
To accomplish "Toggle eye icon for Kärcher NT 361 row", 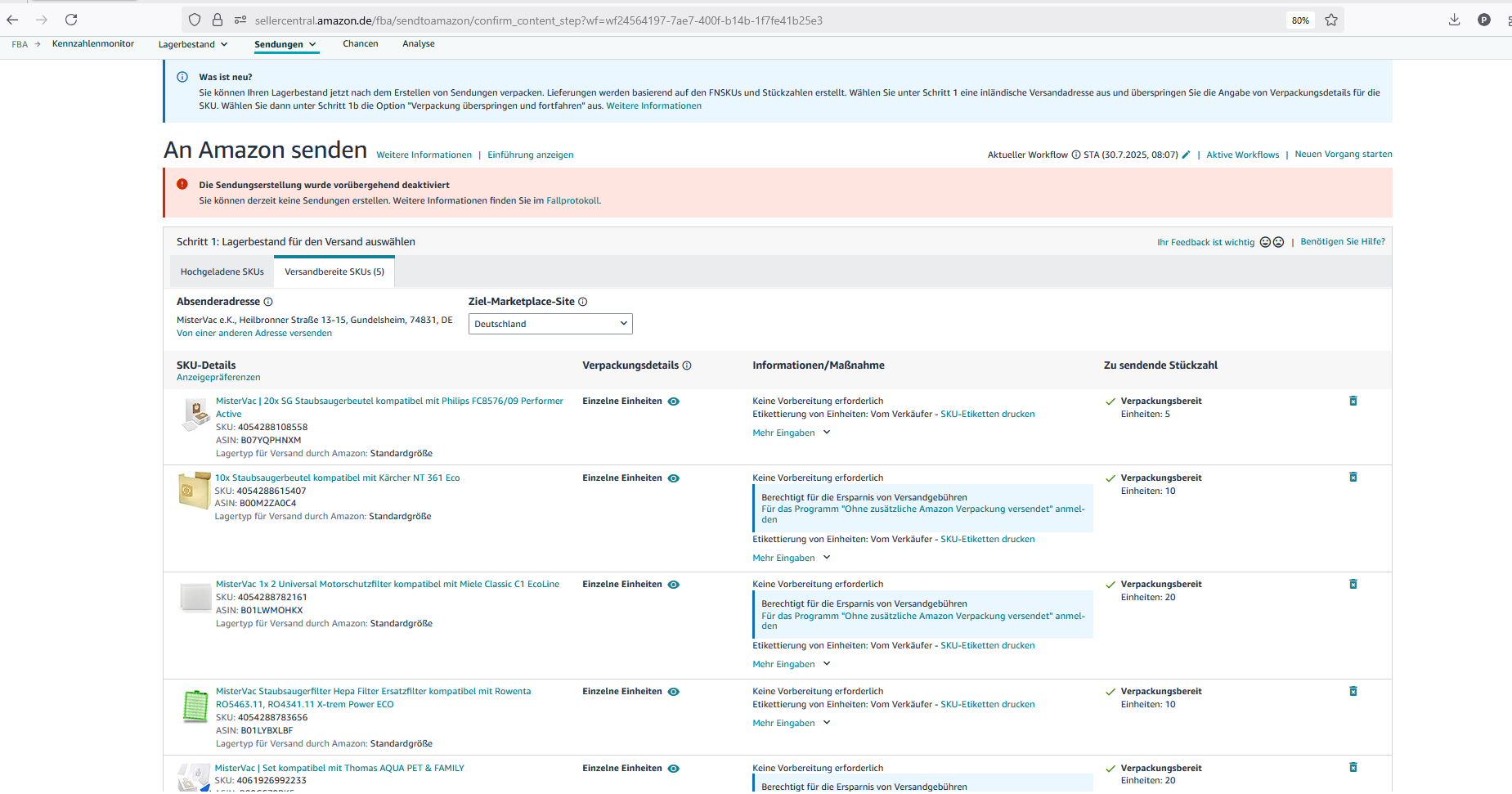I will (x=674, y=478).
